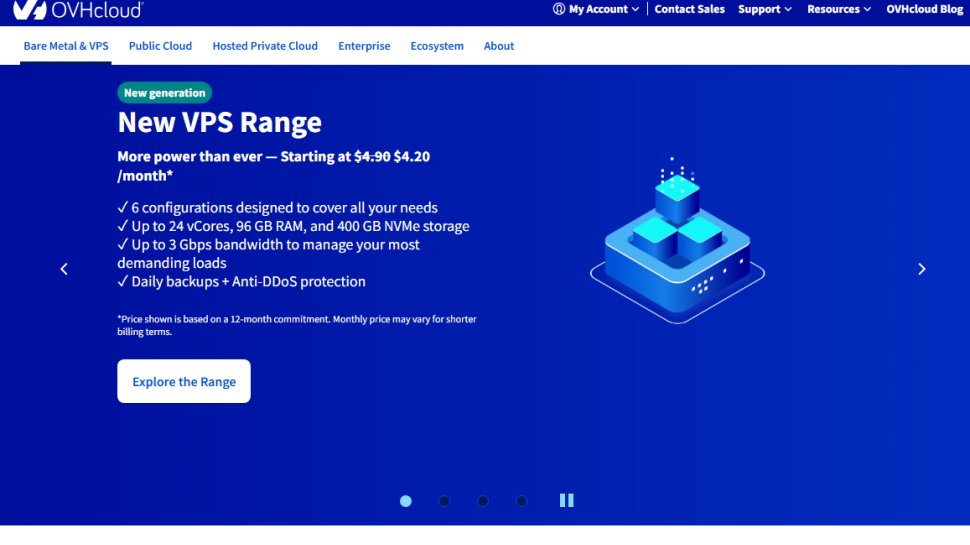Click the OVHcloud logo
Image resolution: width=970 pixels, height=545 pixels.
pos(78,9)
